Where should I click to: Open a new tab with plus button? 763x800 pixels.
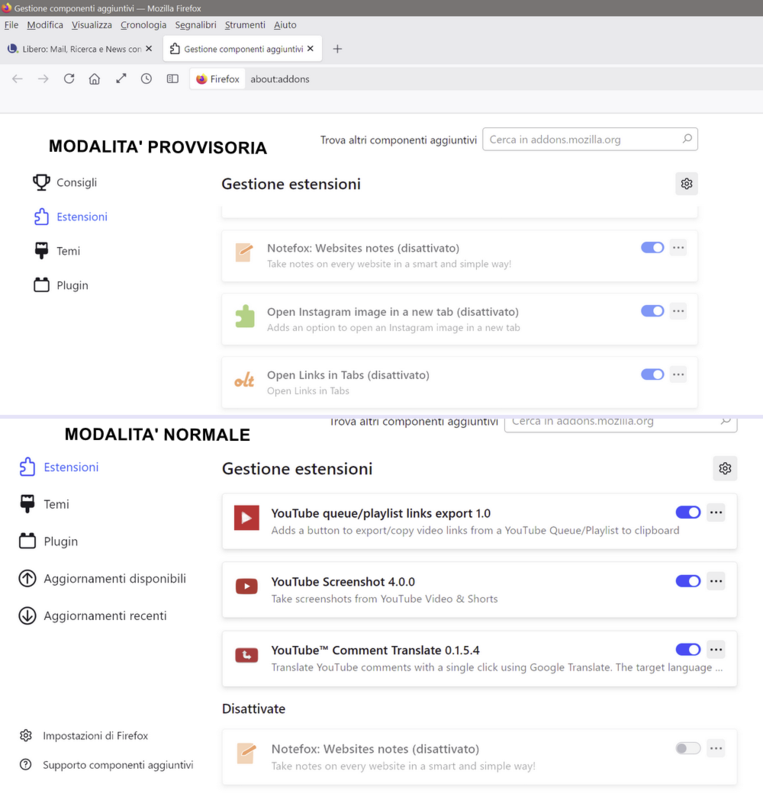(337, 49)
